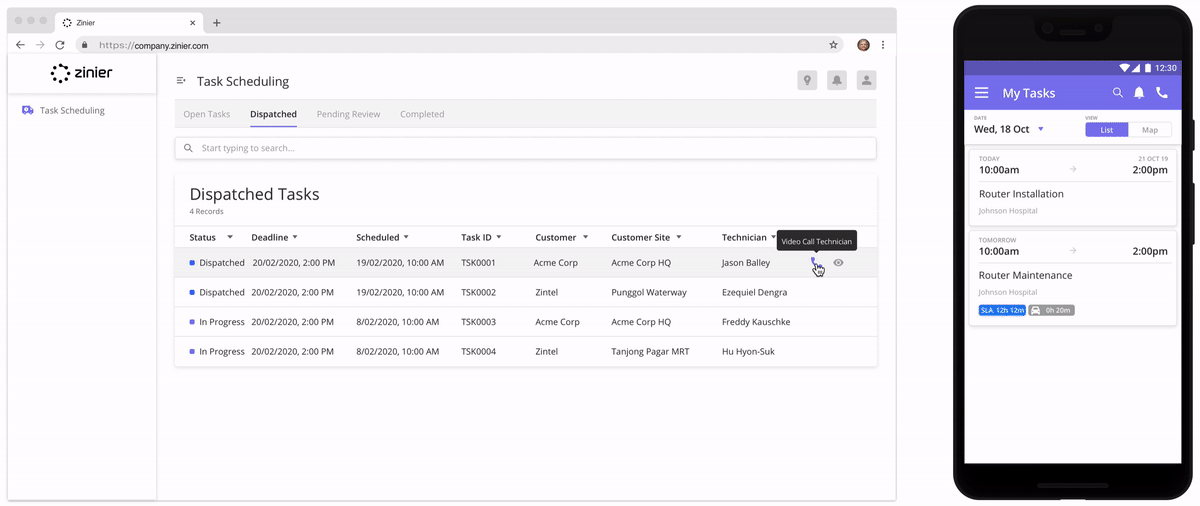Open Task Scheduling in the sidebar
This screenshot has width=1200, height=506.
(63, 111)
